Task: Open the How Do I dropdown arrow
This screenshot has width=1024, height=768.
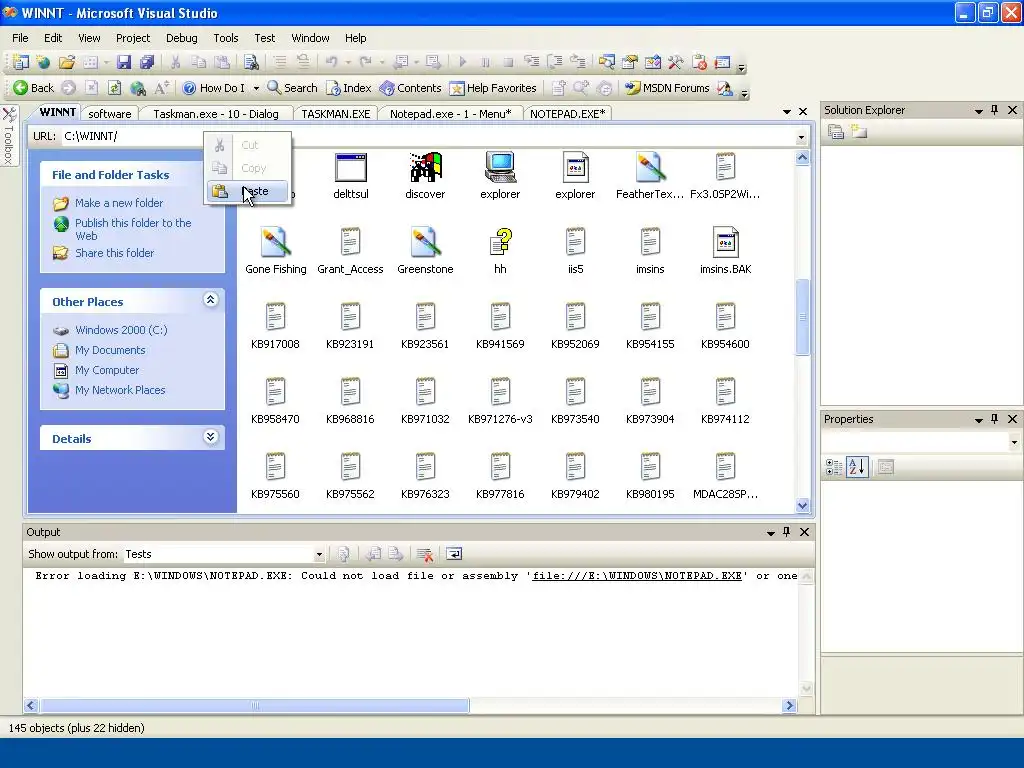Action: pos(256,88)
